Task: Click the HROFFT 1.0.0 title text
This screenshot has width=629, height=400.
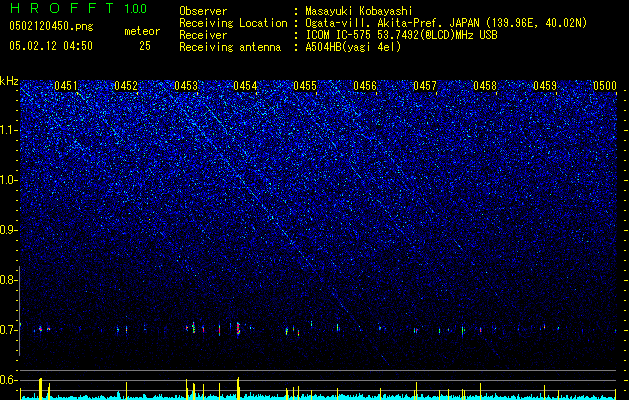Action: [78, 8]
